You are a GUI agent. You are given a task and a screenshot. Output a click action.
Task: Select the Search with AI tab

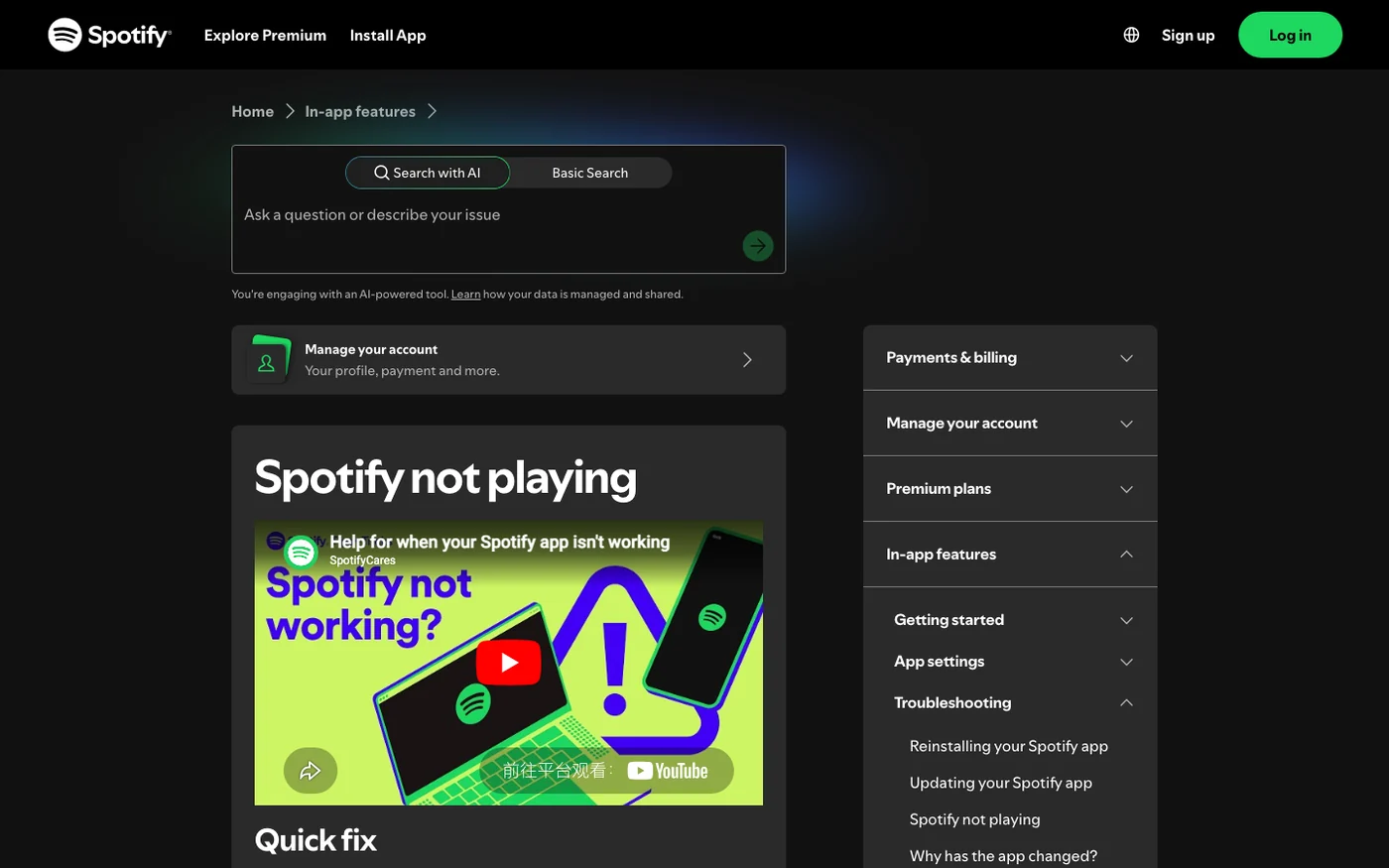tap(428, 173)
